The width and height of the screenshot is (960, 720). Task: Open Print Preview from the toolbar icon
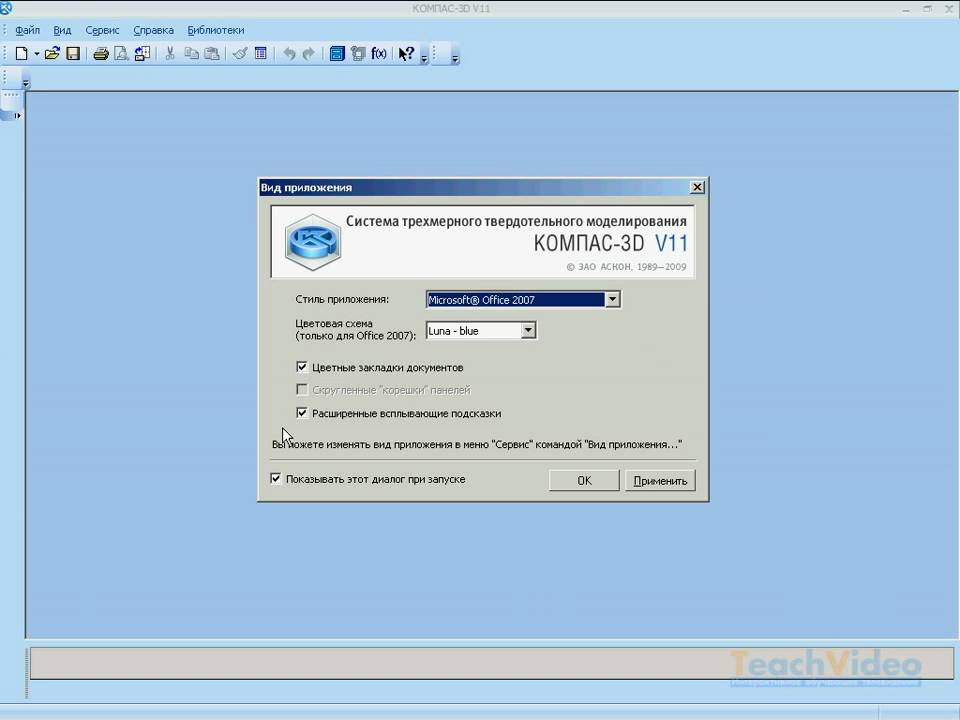tap(121, 54)
